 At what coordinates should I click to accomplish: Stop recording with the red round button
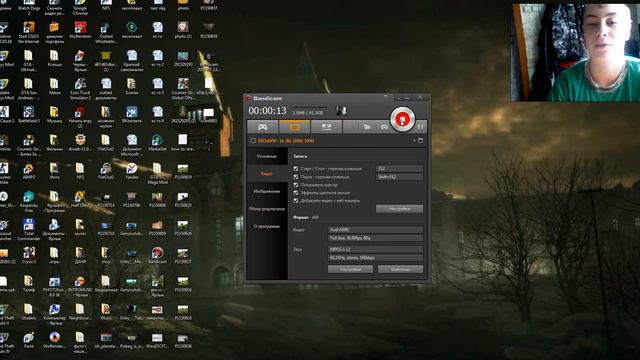(x=402, y=119)
